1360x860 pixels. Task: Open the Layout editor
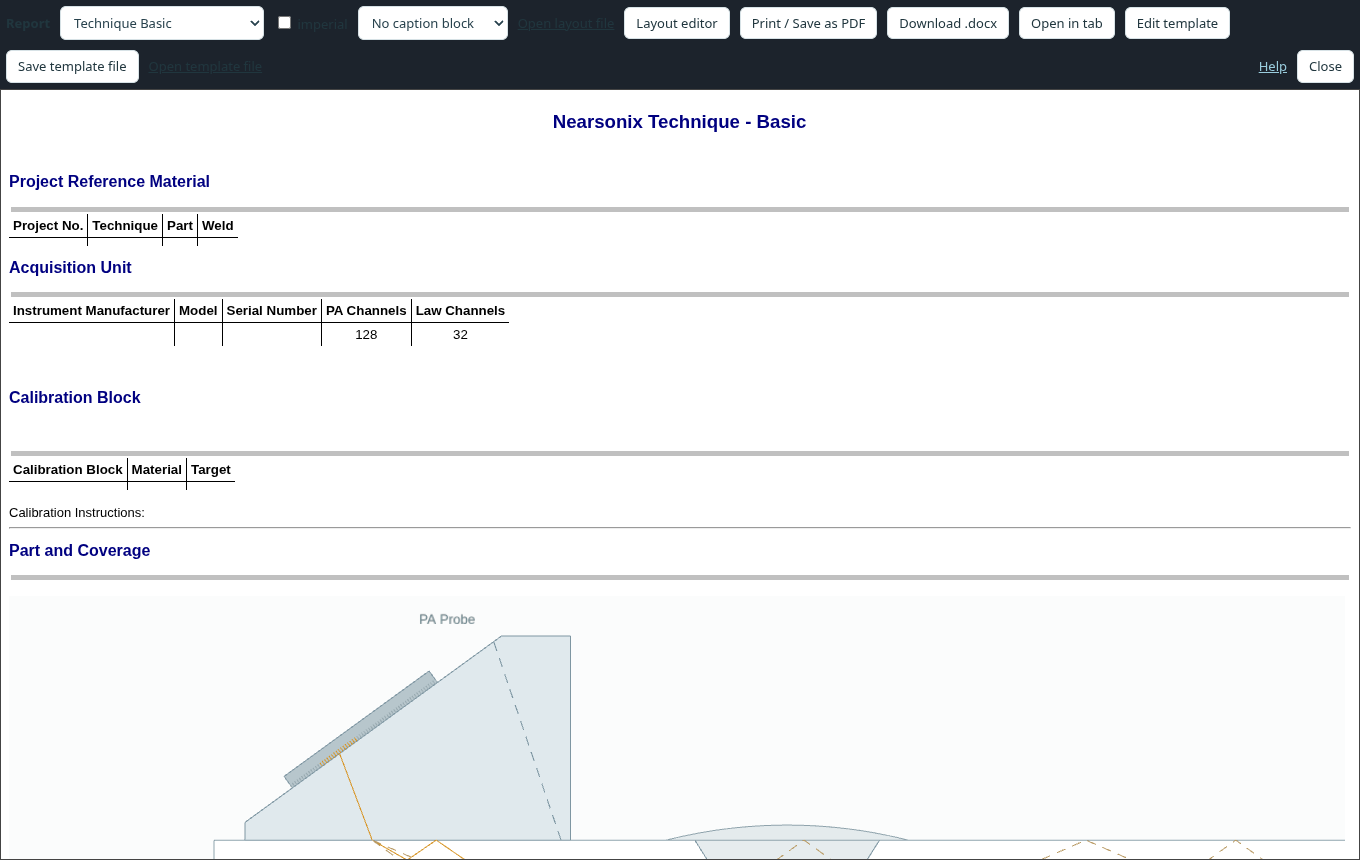[677, 23]
